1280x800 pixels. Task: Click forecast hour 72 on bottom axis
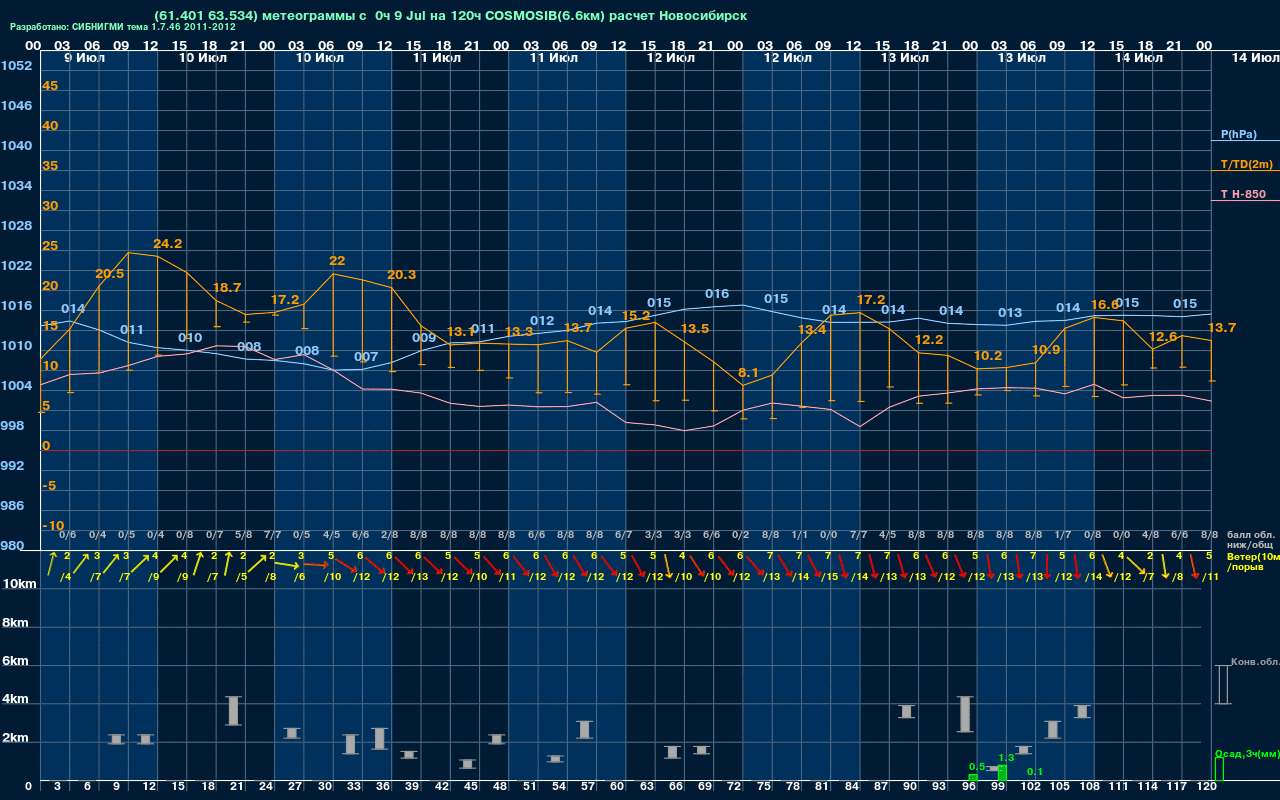734,788
